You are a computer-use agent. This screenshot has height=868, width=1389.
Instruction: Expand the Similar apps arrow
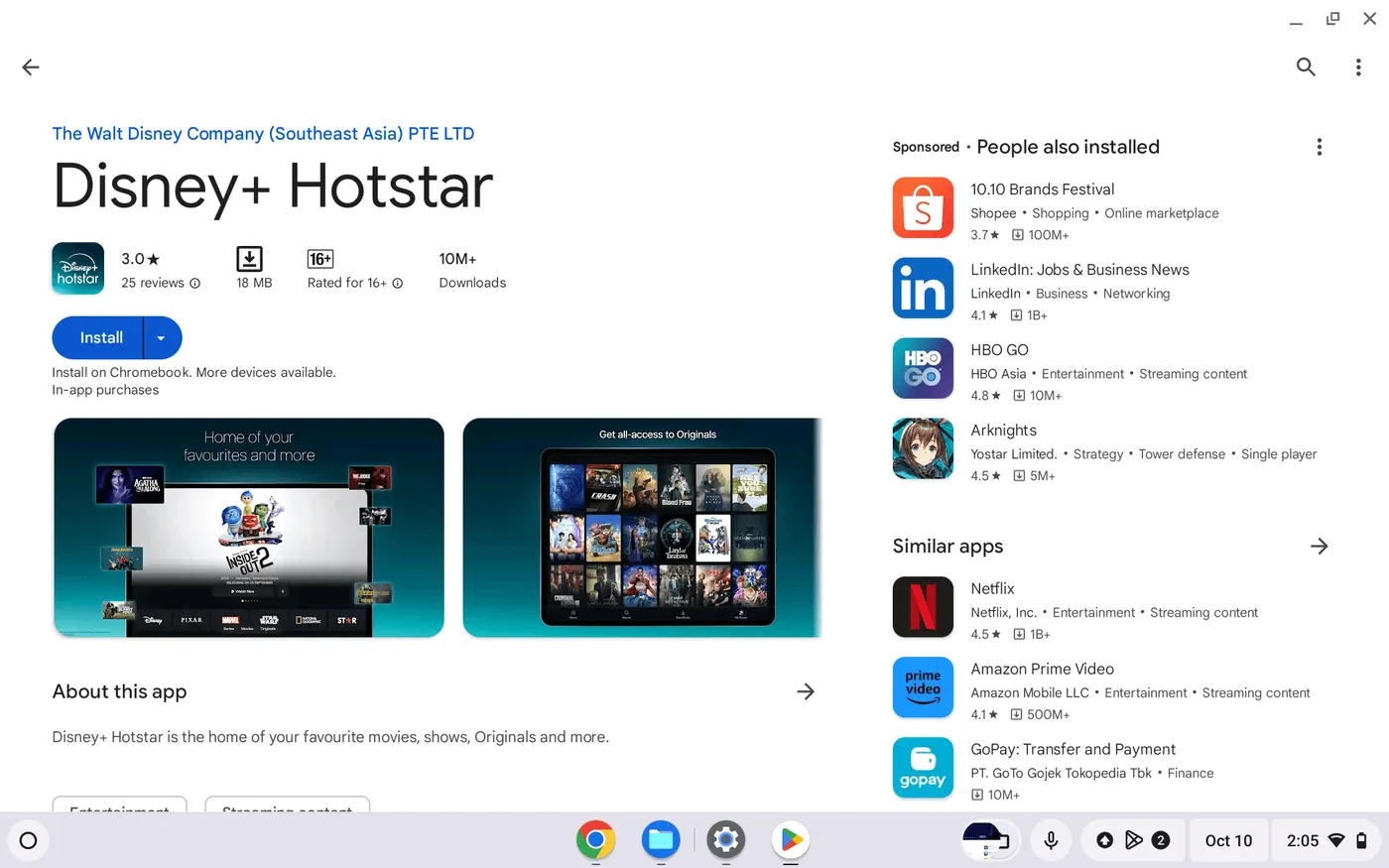(x=1319, y=546)
